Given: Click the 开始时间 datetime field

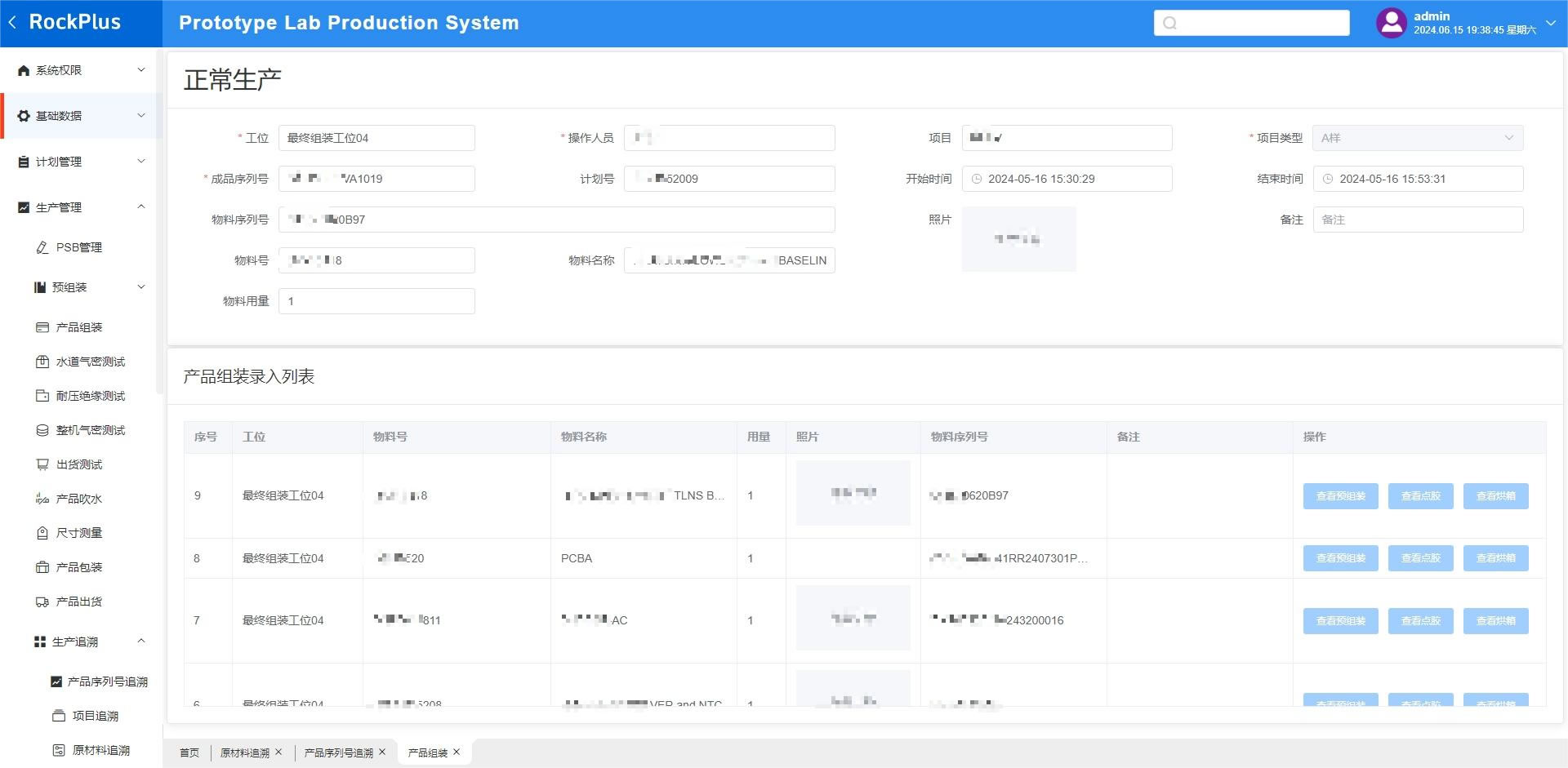Looking at the screenshot, I should pyautogui.click(x=1067, y=179).
